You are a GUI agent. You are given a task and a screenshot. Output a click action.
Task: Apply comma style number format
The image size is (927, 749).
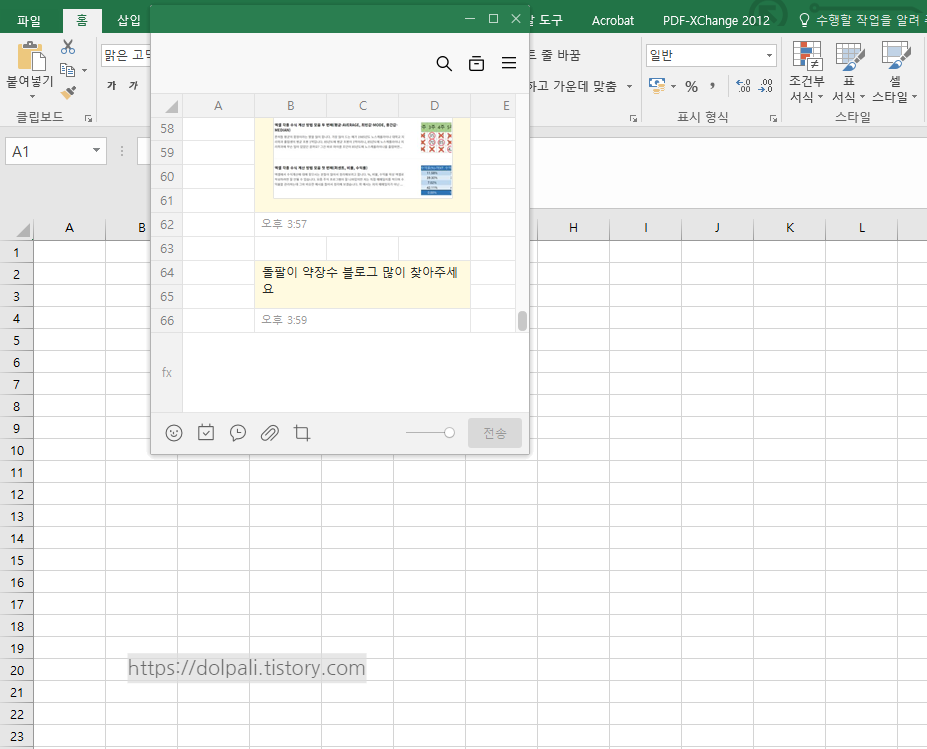pos(712,87)
